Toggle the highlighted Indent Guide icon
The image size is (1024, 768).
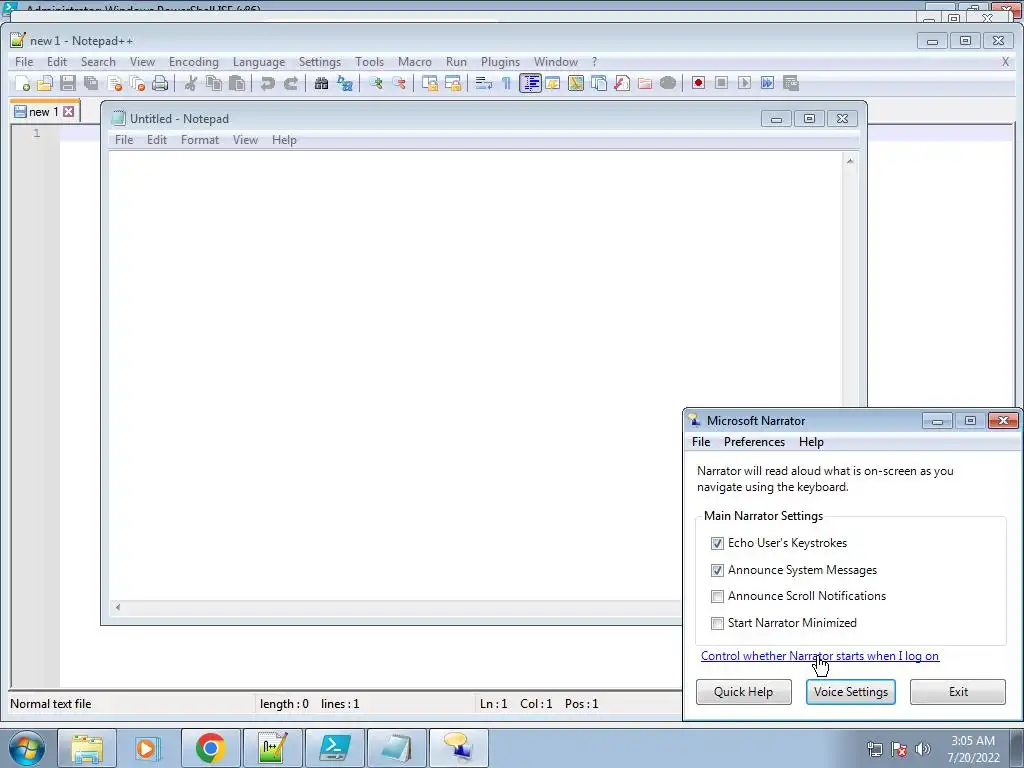coord(530,83)
